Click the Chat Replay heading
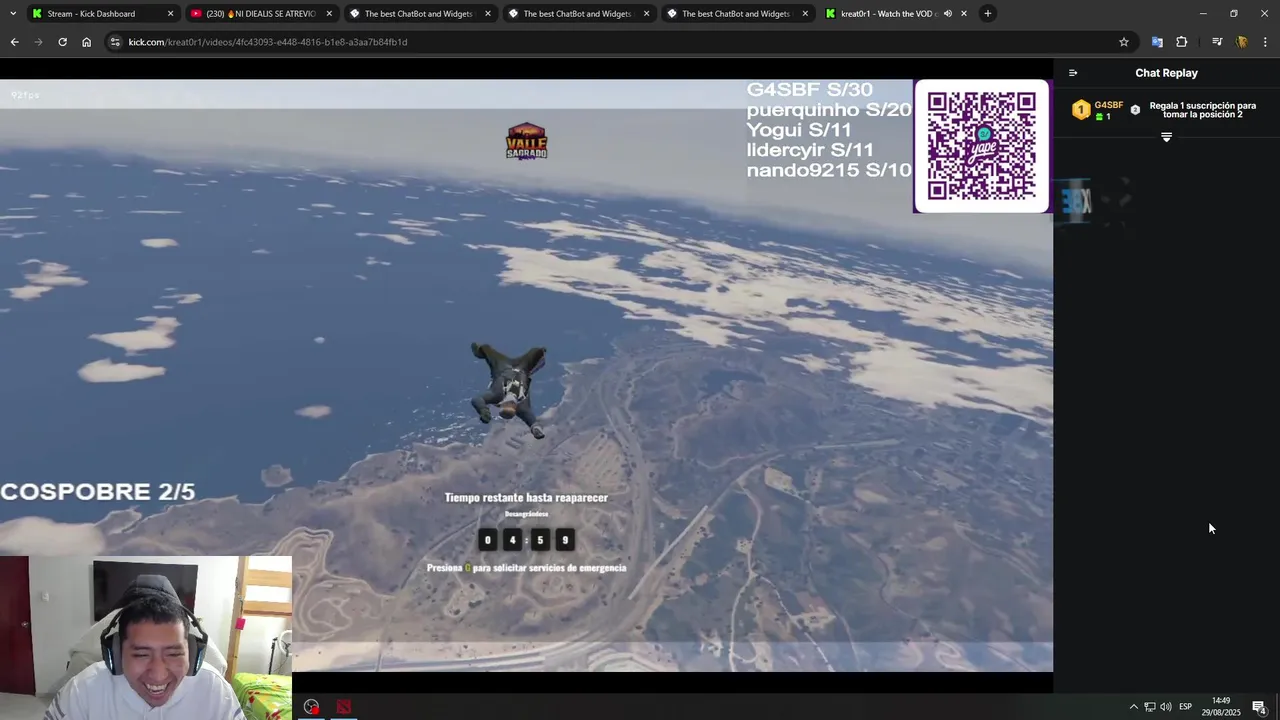Viewport: 1280px width, 720px height. [x=1166, y=73]
